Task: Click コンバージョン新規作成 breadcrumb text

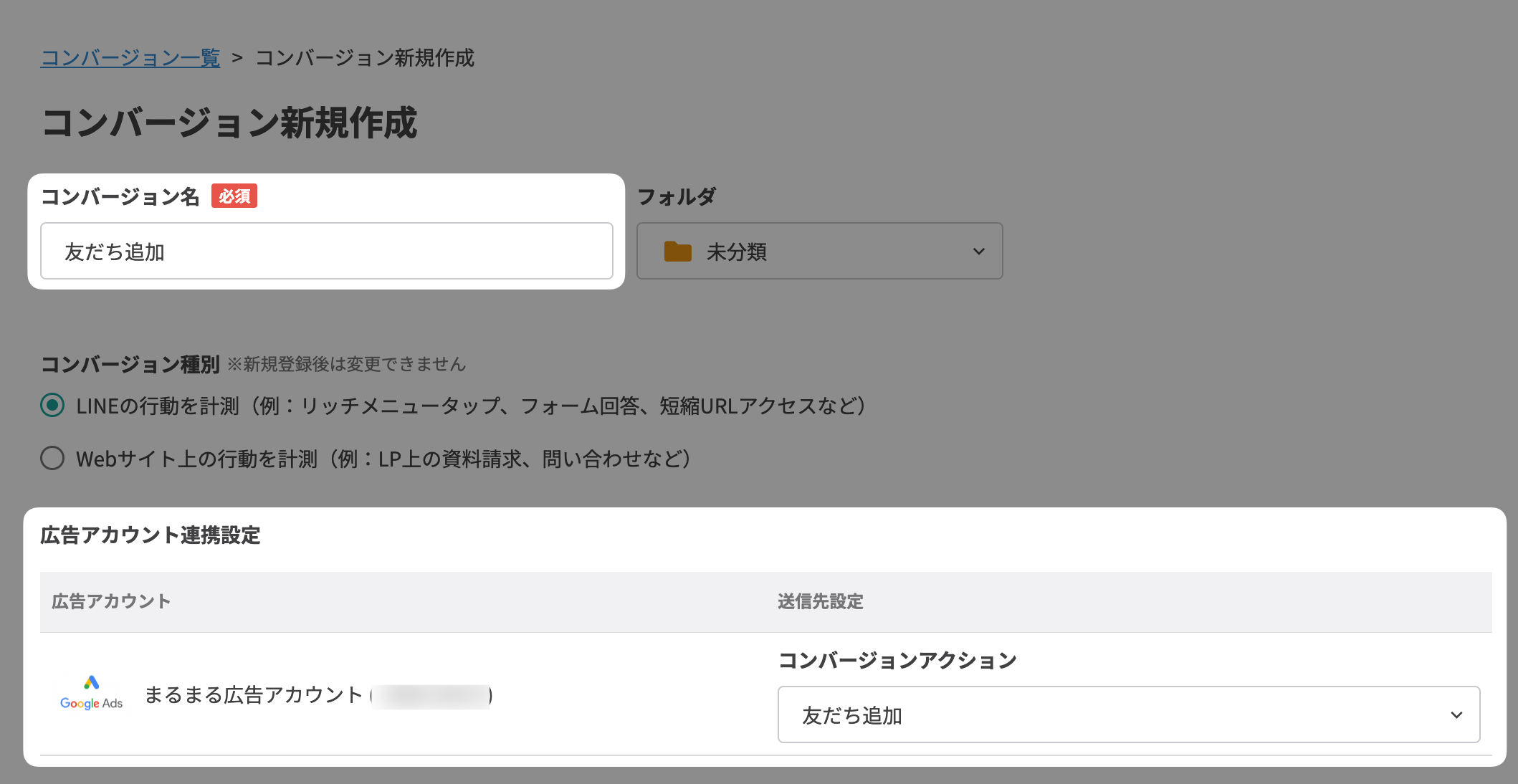Action: click(365, 58)
